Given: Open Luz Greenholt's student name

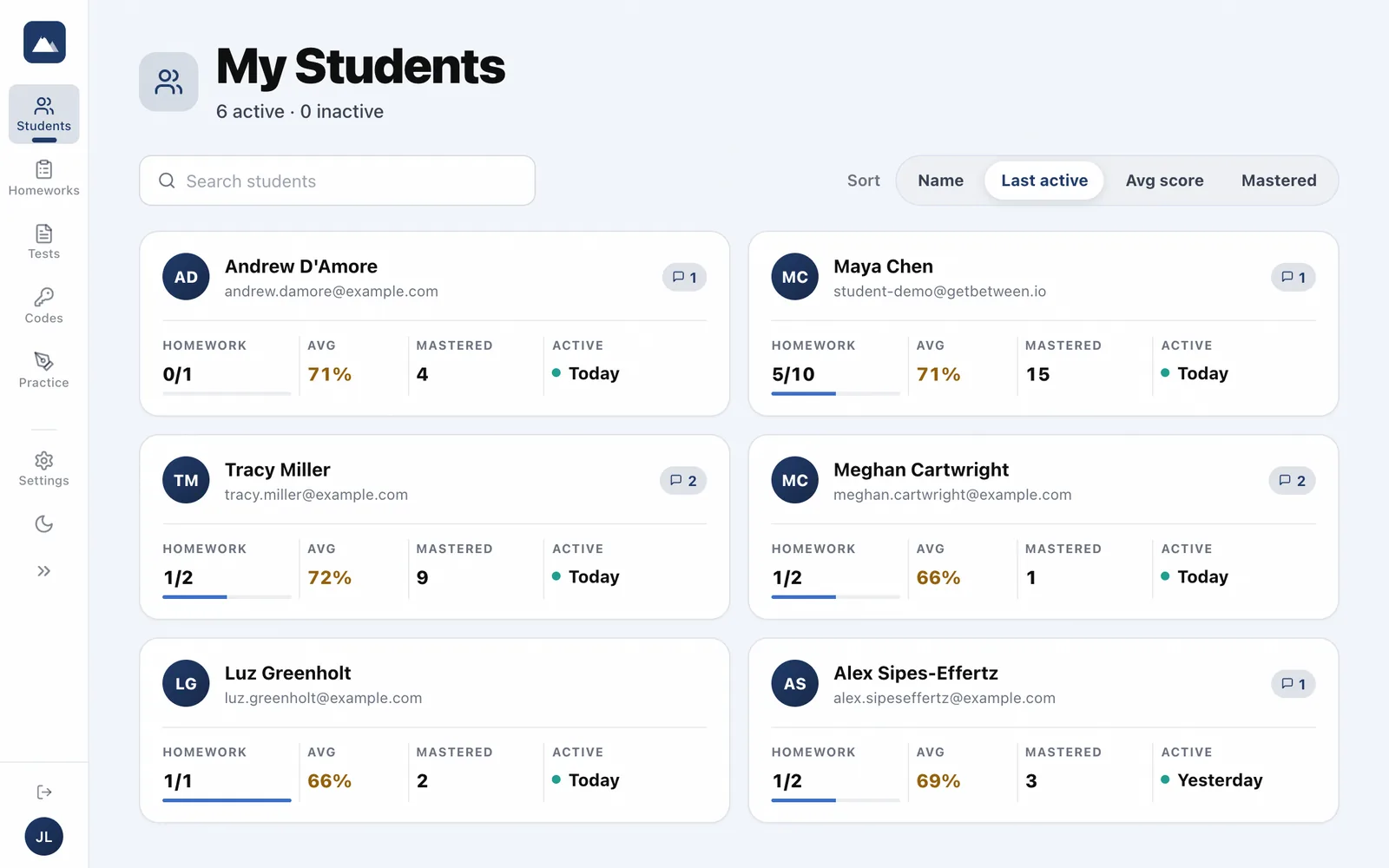Looking at the screenshot, I should pyautogui.click(x=287, y=673).
